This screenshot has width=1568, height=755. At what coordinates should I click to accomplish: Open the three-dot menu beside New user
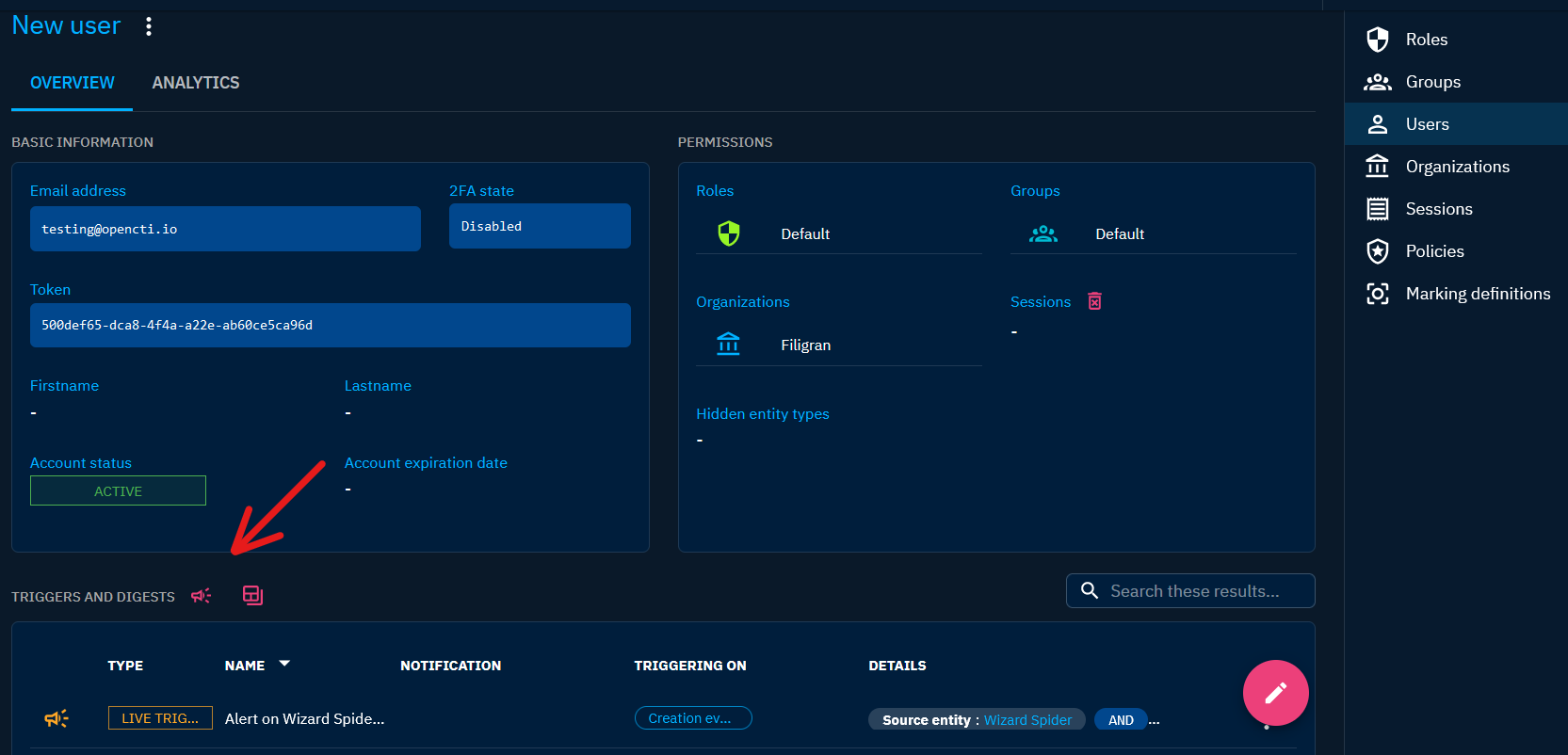point(149,26)
